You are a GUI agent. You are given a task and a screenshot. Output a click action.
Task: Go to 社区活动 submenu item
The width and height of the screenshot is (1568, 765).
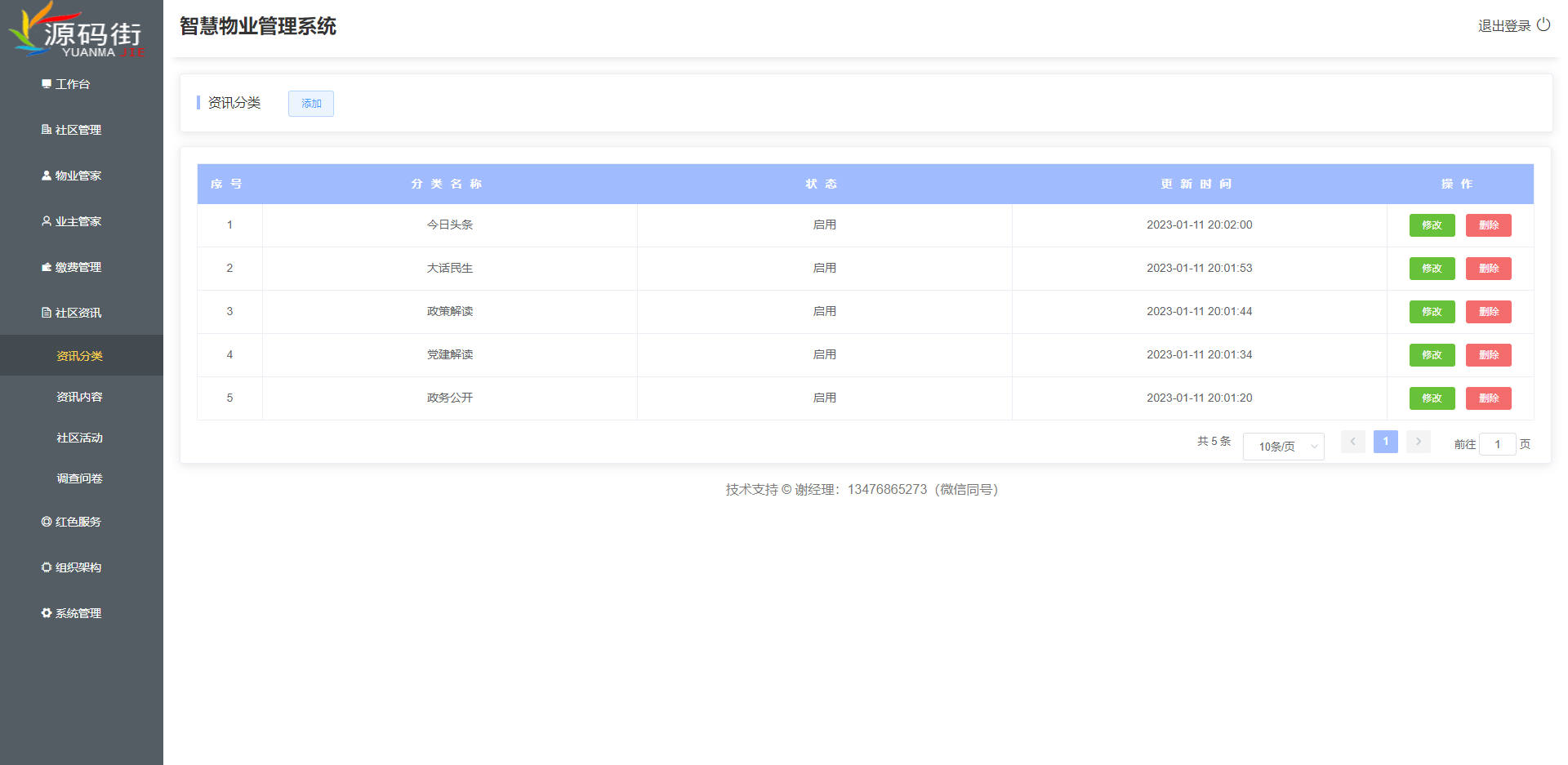point(79,438)
